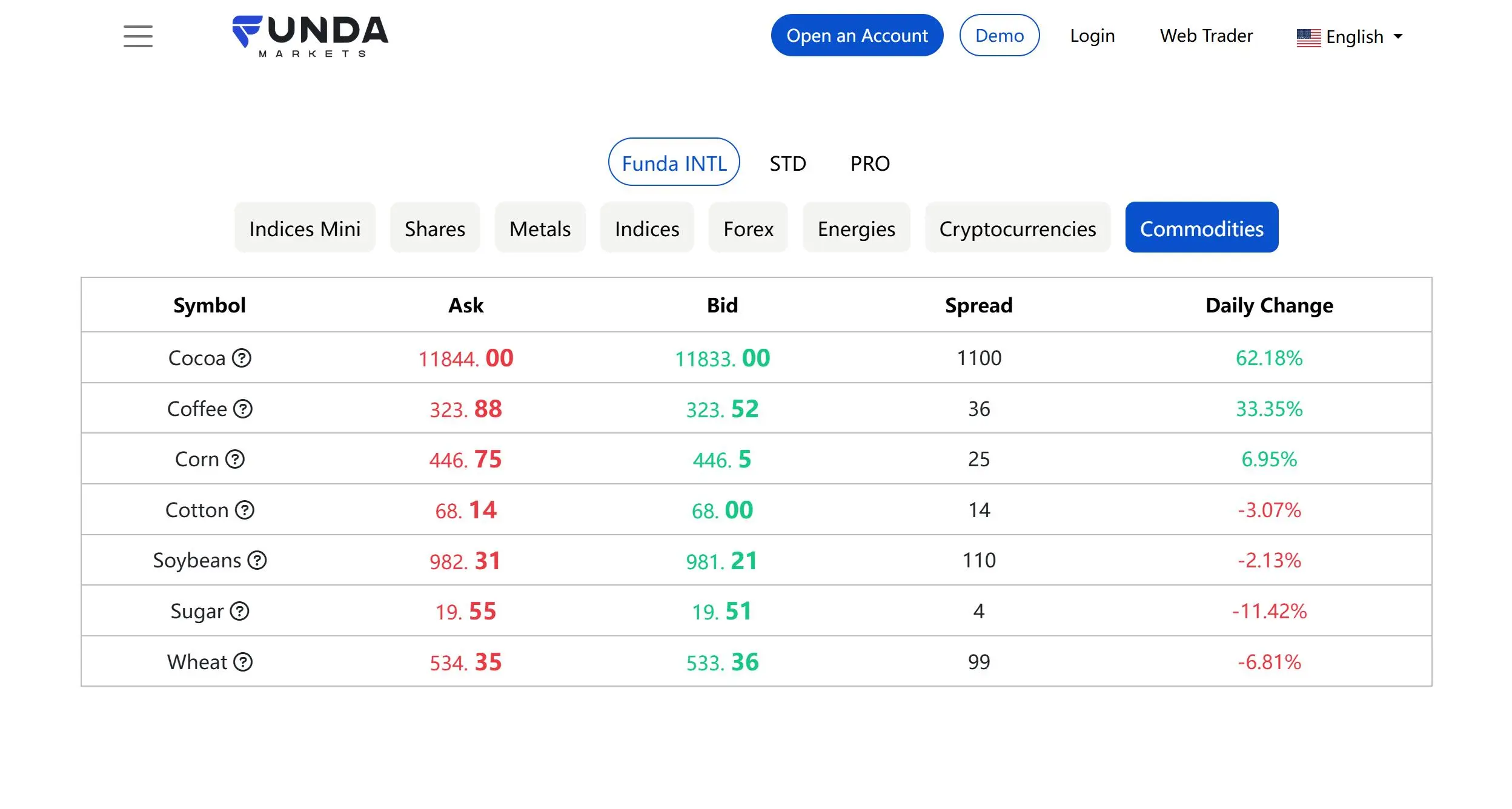Click the Funda Markets logo
This screenshot has width=1512, height=809.
[310, 36]
